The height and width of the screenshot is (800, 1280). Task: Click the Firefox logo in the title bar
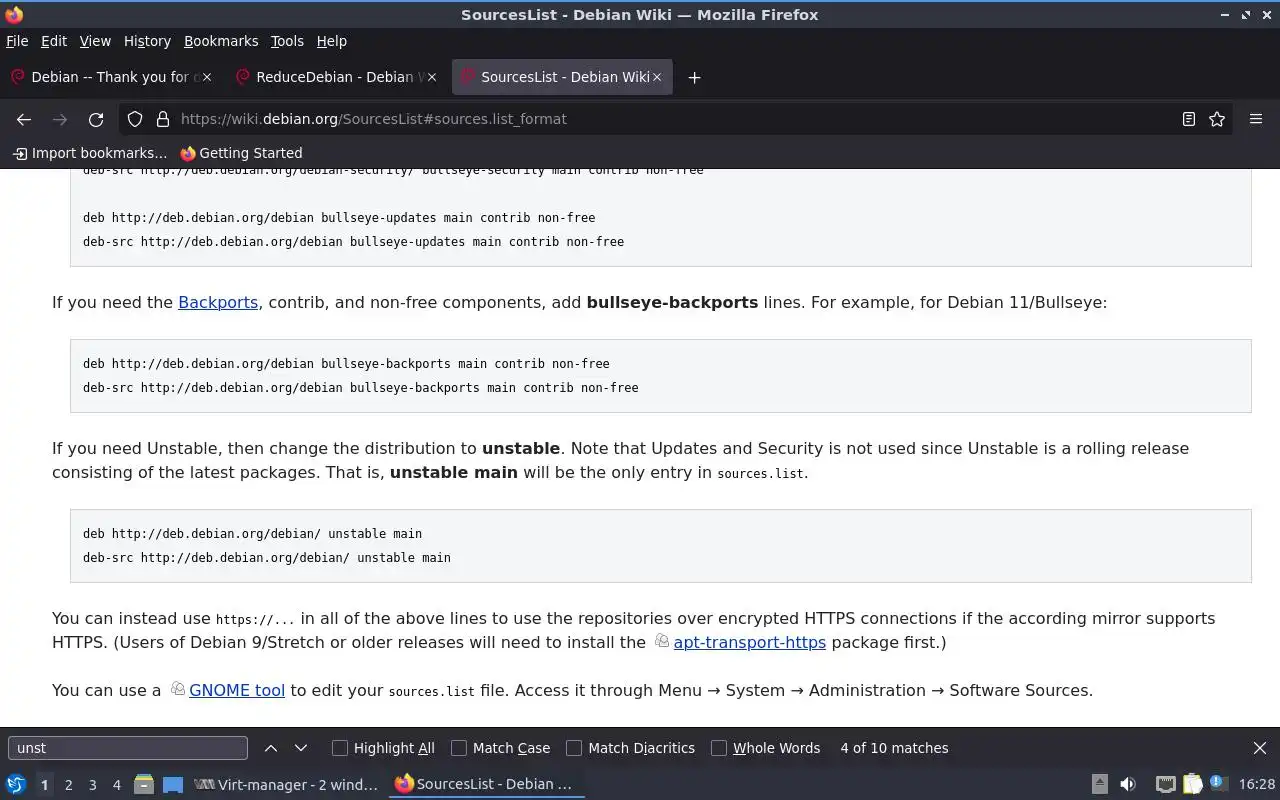tap(14, 14)
